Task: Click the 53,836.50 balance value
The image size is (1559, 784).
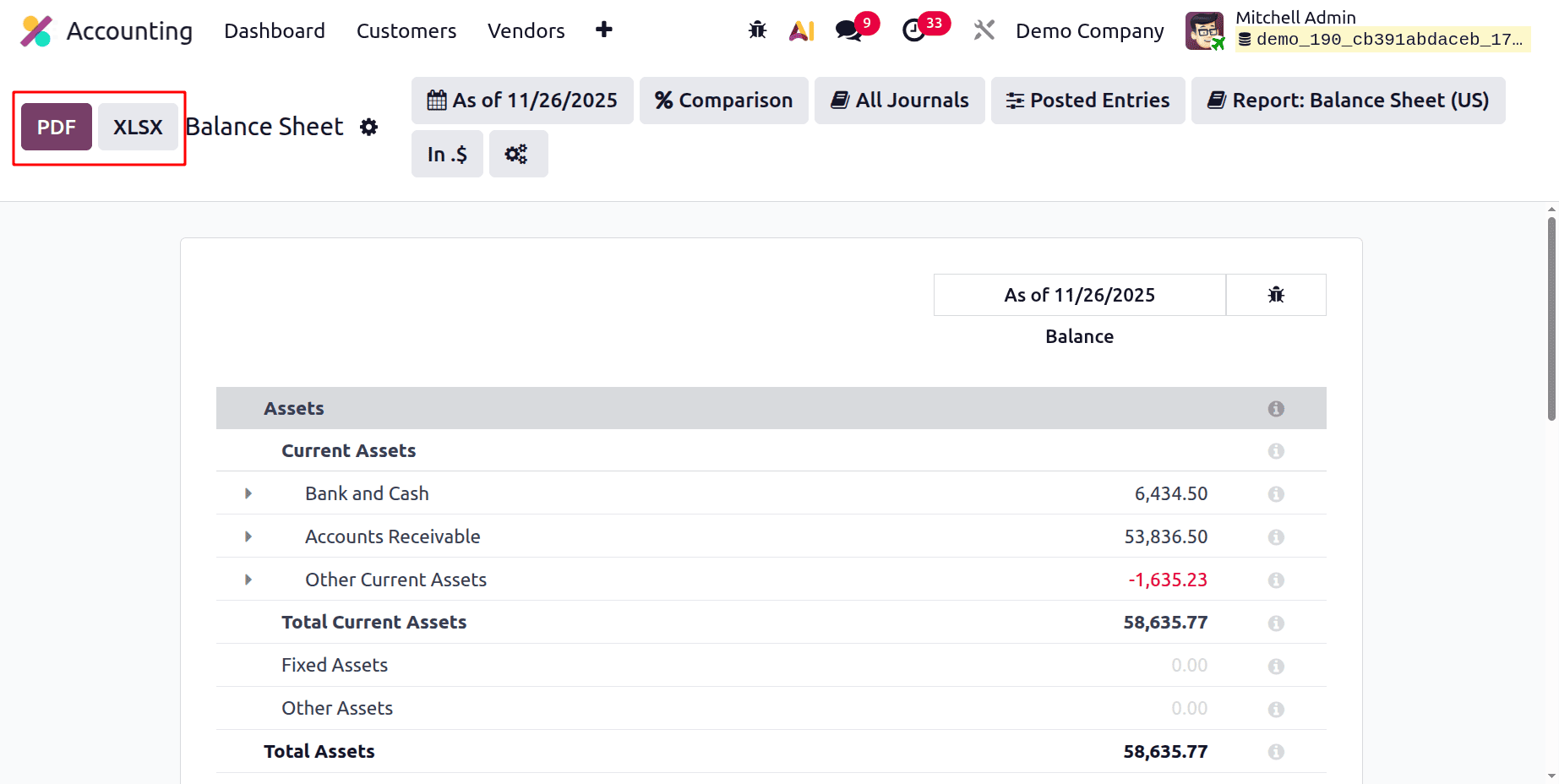Action: (x=1166, y=536)
